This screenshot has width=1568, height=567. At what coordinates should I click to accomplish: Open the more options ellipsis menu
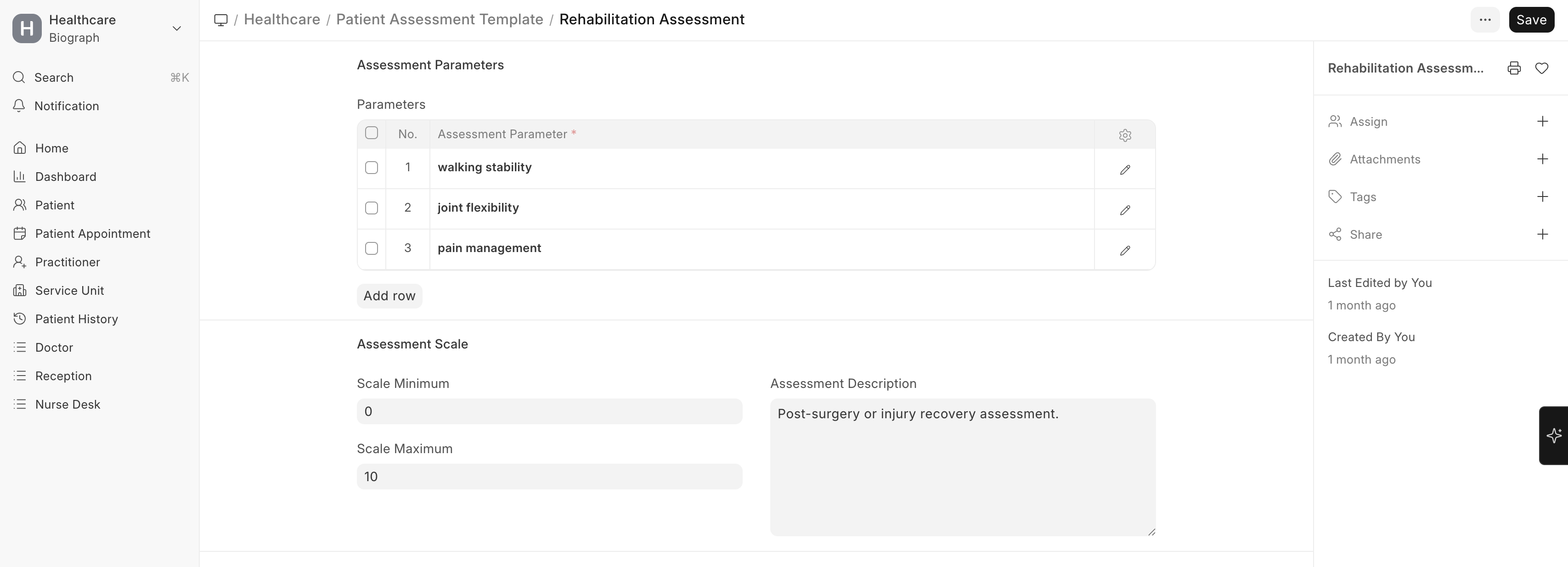(1485, 19)
